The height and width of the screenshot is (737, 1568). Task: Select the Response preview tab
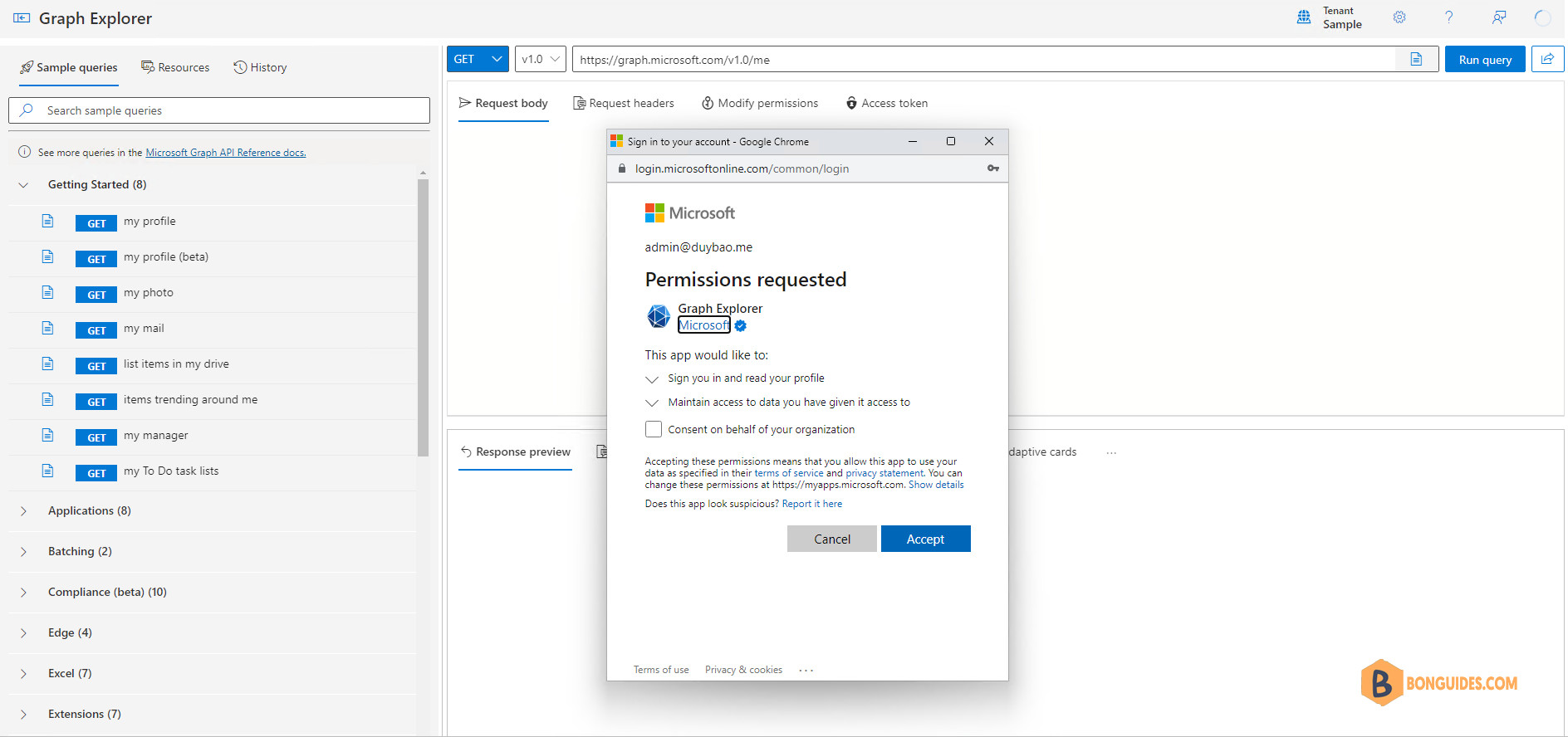(515, 451)
